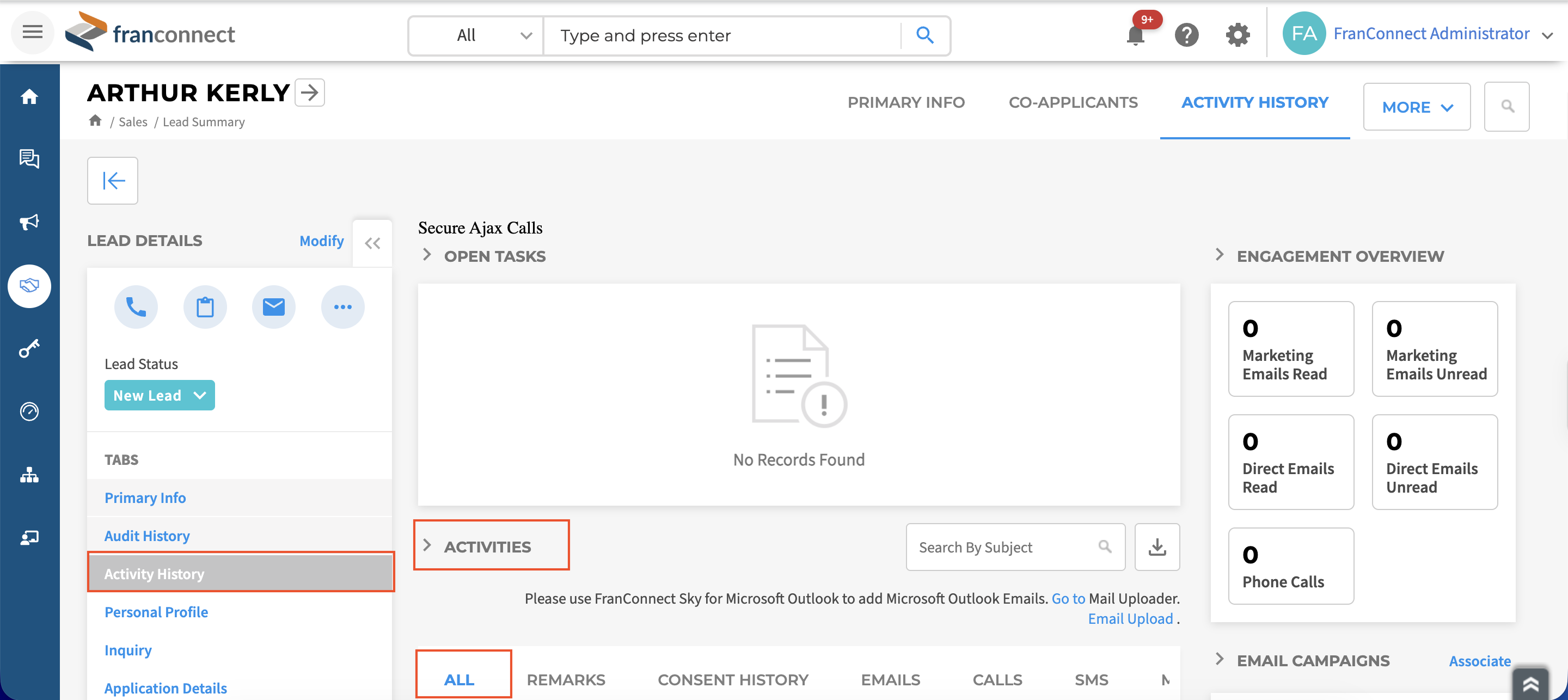
Task: View the Calls activities tab
Action: tap(997, 680)
